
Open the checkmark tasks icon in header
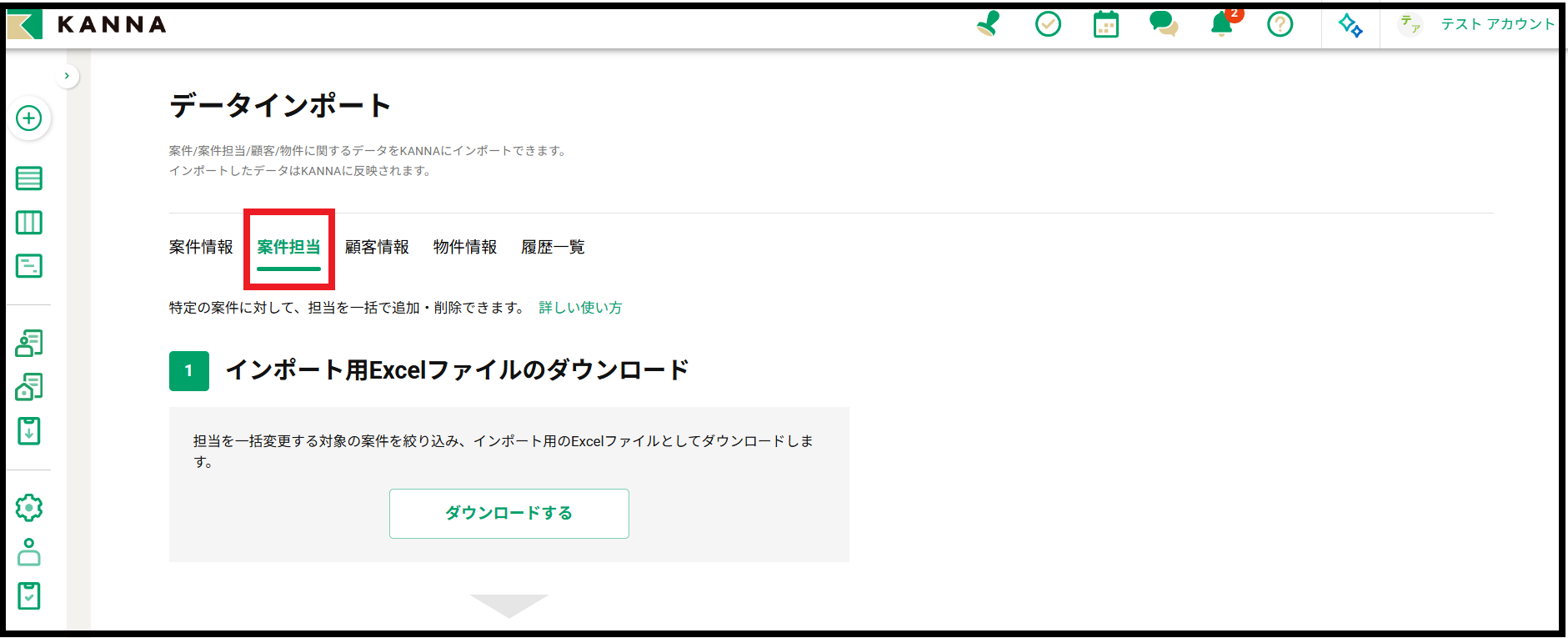1048,24
